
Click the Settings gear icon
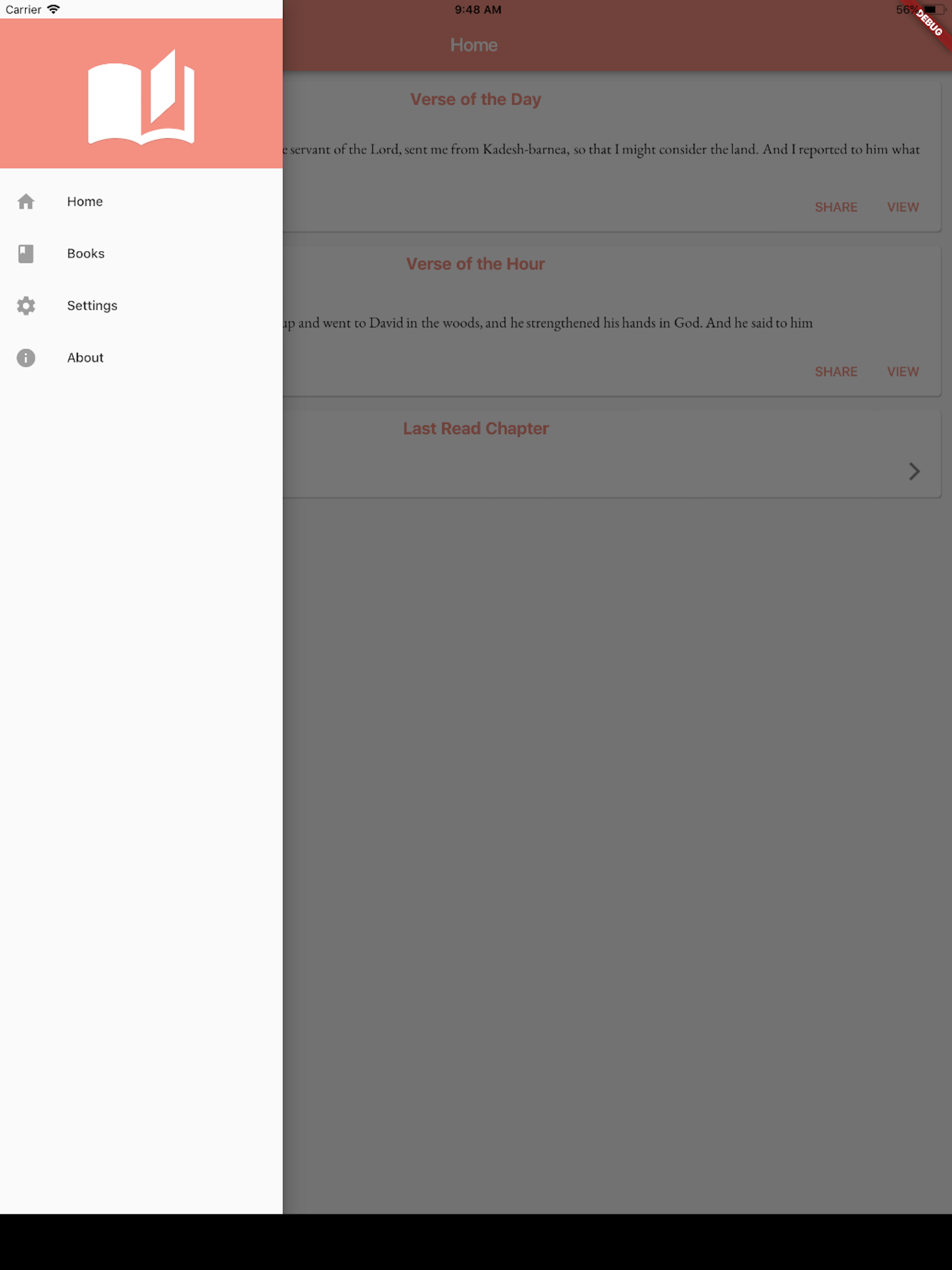(26, 305)
